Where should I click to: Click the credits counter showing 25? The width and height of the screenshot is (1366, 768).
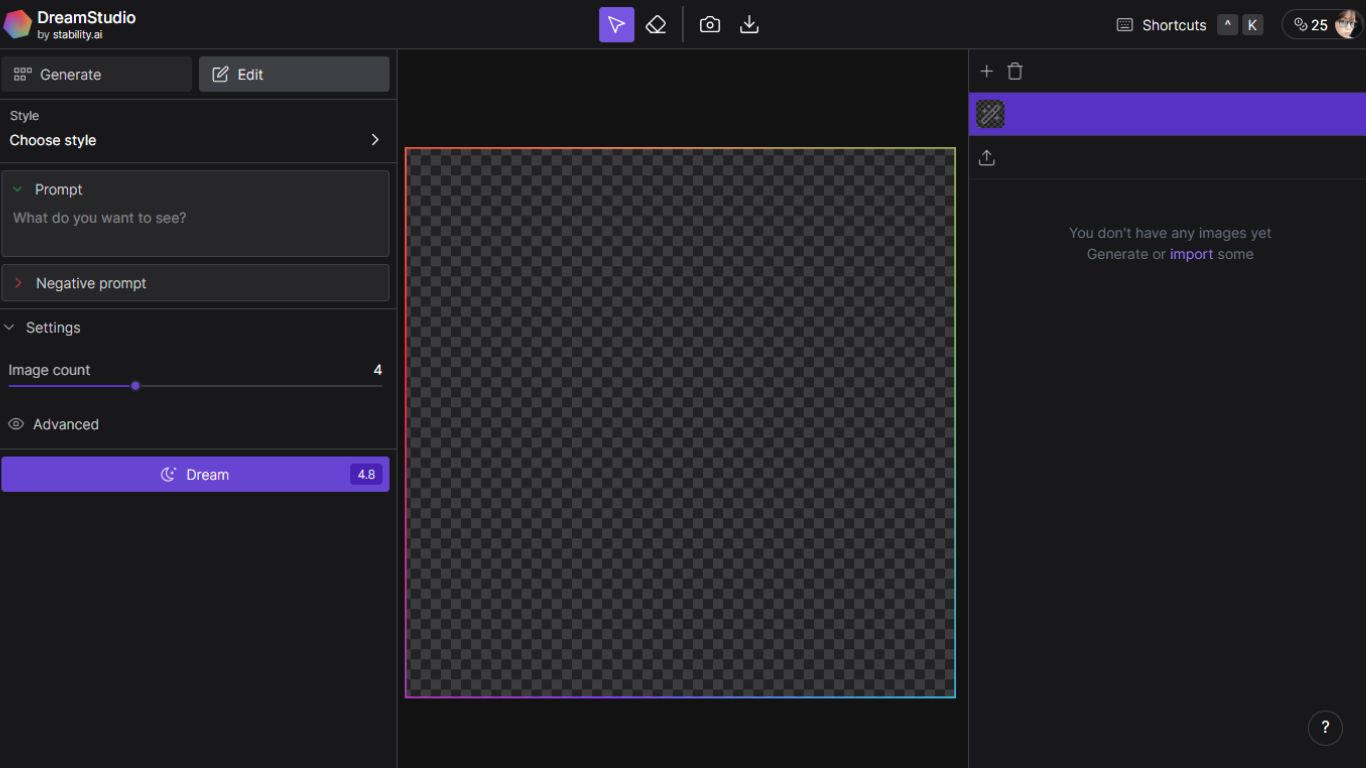tap(1310, 25)
